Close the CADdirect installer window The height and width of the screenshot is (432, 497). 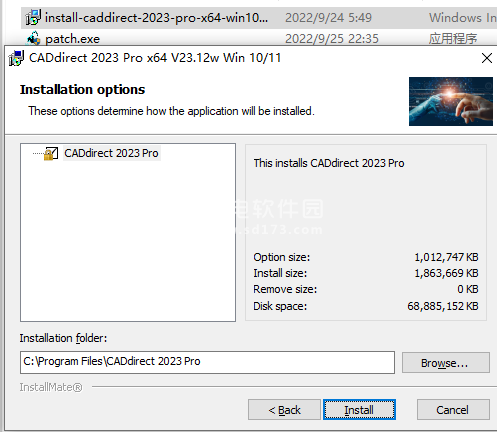tap(487, 58)
